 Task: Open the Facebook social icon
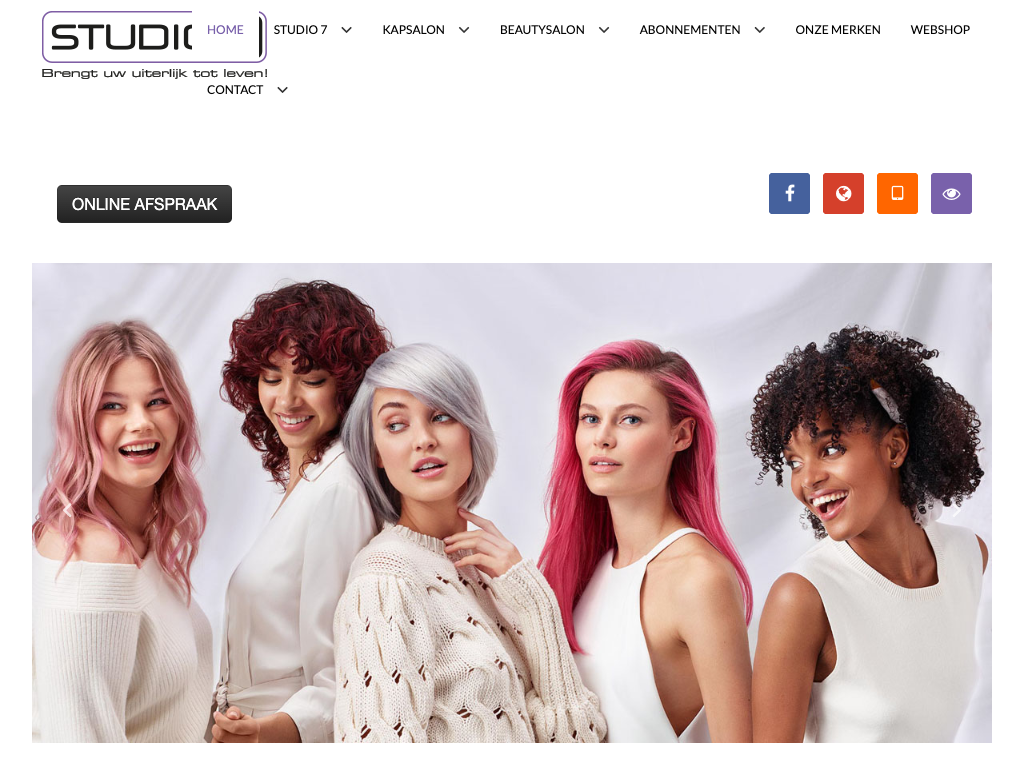tap(789, 193)
